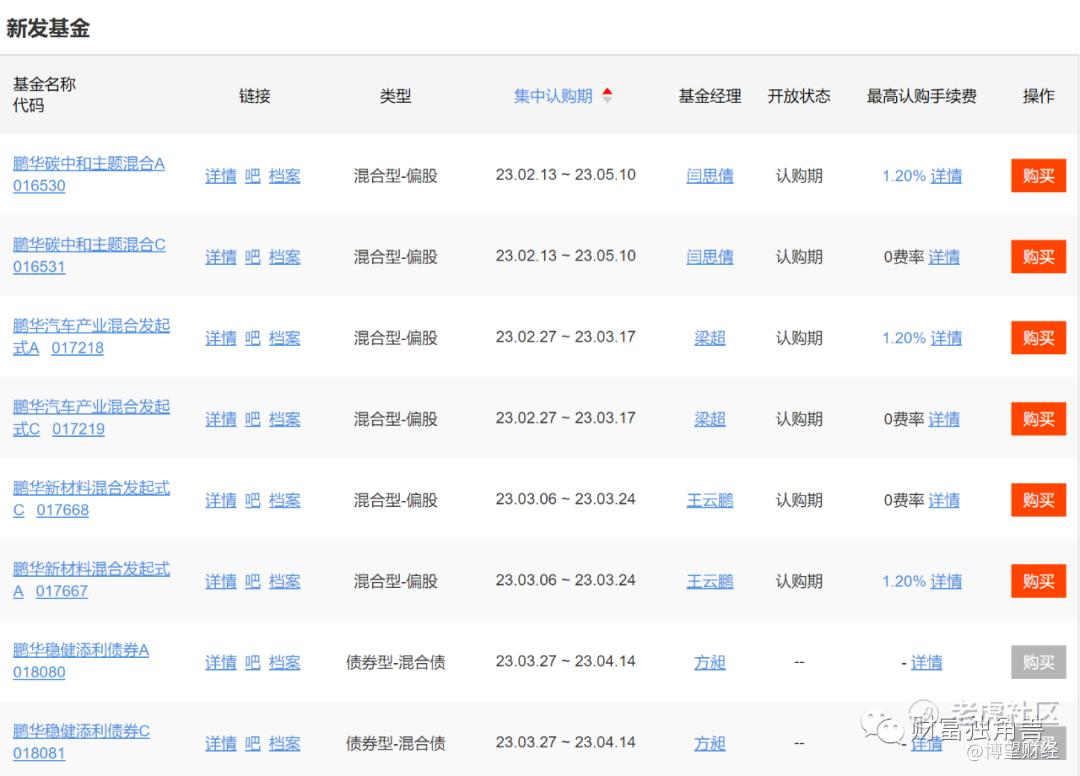
Task: View fund manager 闫思倩 in 016530 row
Action: (x=709, y=176)
